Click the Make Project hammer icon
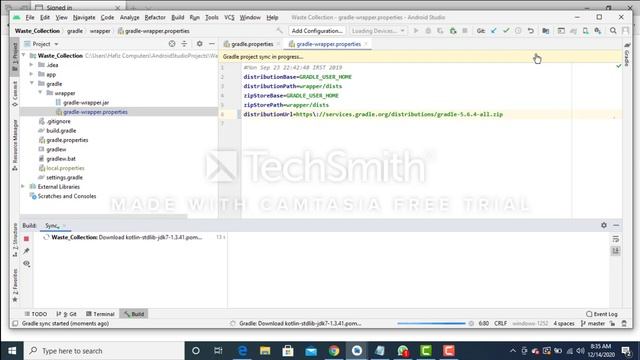The height and width of the screenshot is (360, 640). pyautogui.click(x=280, y=31)
